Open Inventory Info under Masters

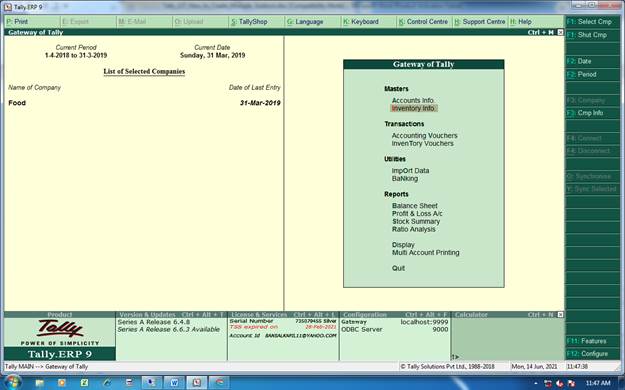[413, 108]
